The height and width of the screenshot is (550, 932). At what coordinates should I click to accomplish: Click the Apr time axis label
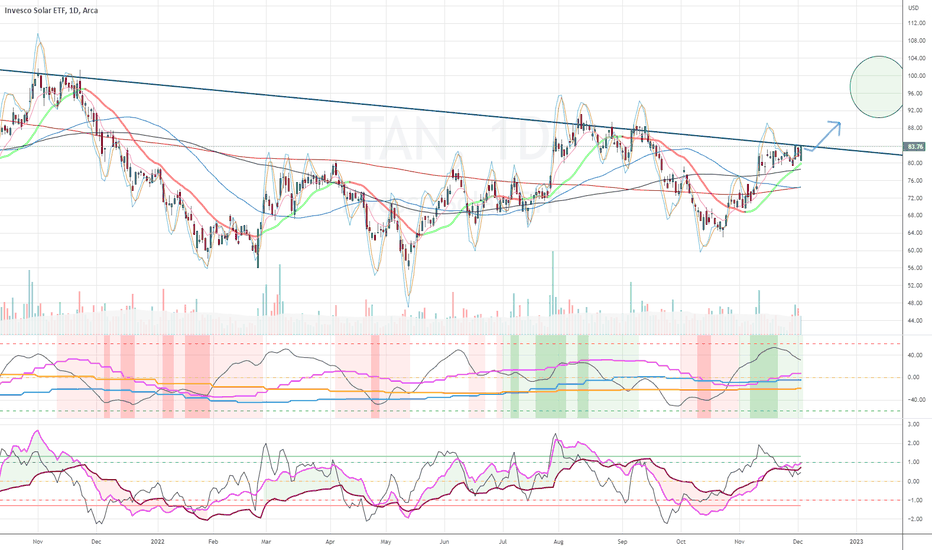330,542
